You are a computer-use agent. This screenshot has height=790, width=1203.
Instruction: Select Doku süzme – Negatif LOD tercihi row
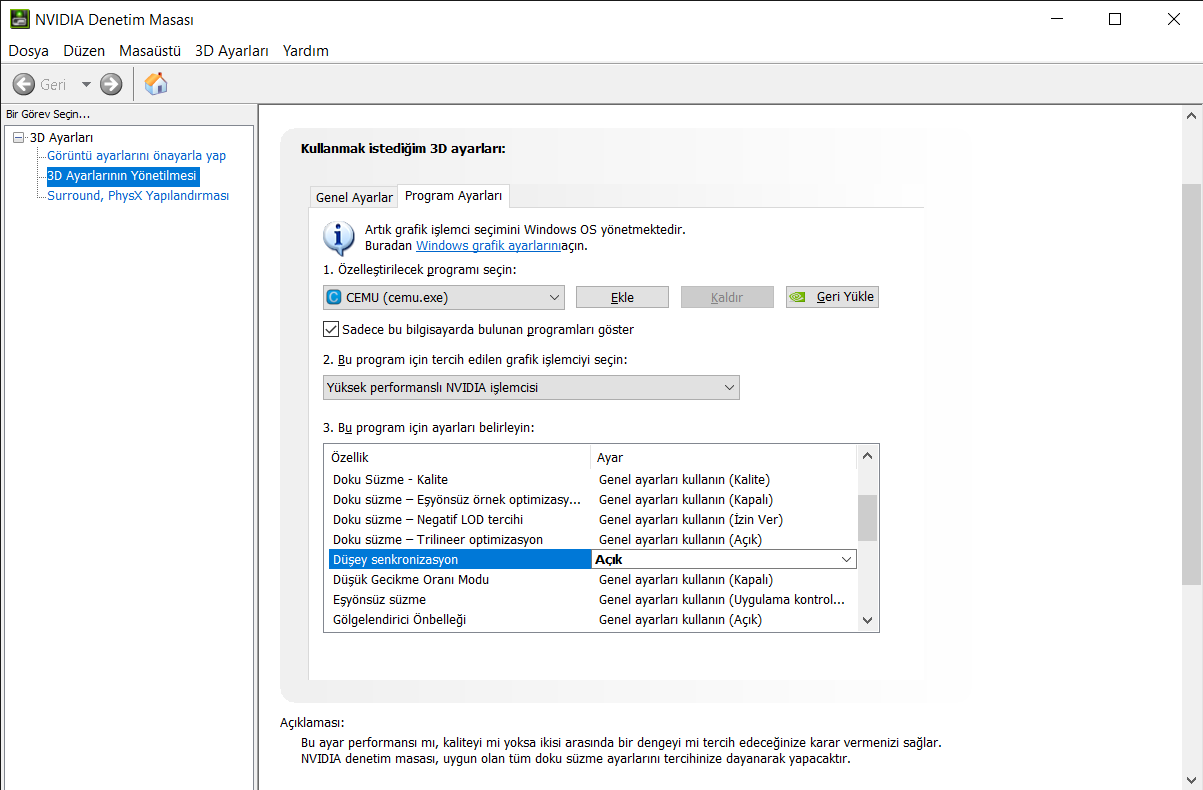tap(593, 520)
